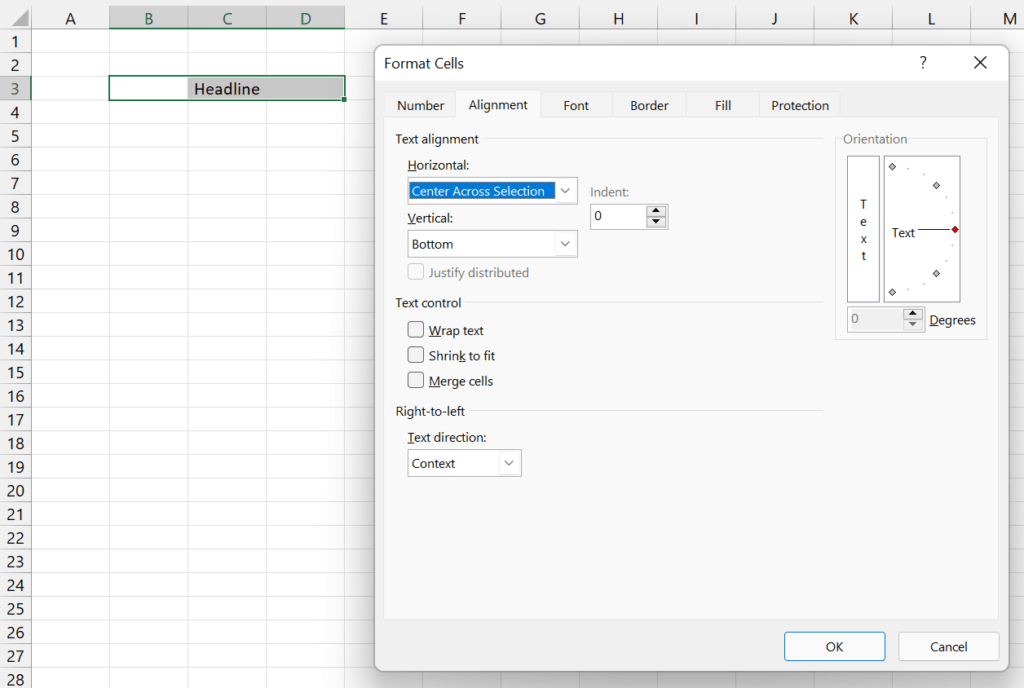Select the cell containing Headline
Image resolution: width=1024 pixels, height=688 pixels.
point(226,88)
